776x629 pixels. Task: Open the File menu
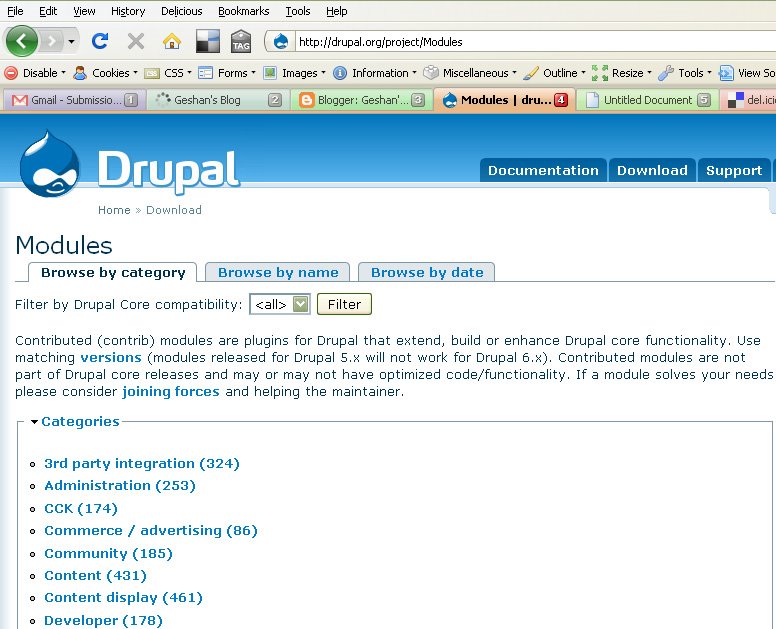click(15, 11)
